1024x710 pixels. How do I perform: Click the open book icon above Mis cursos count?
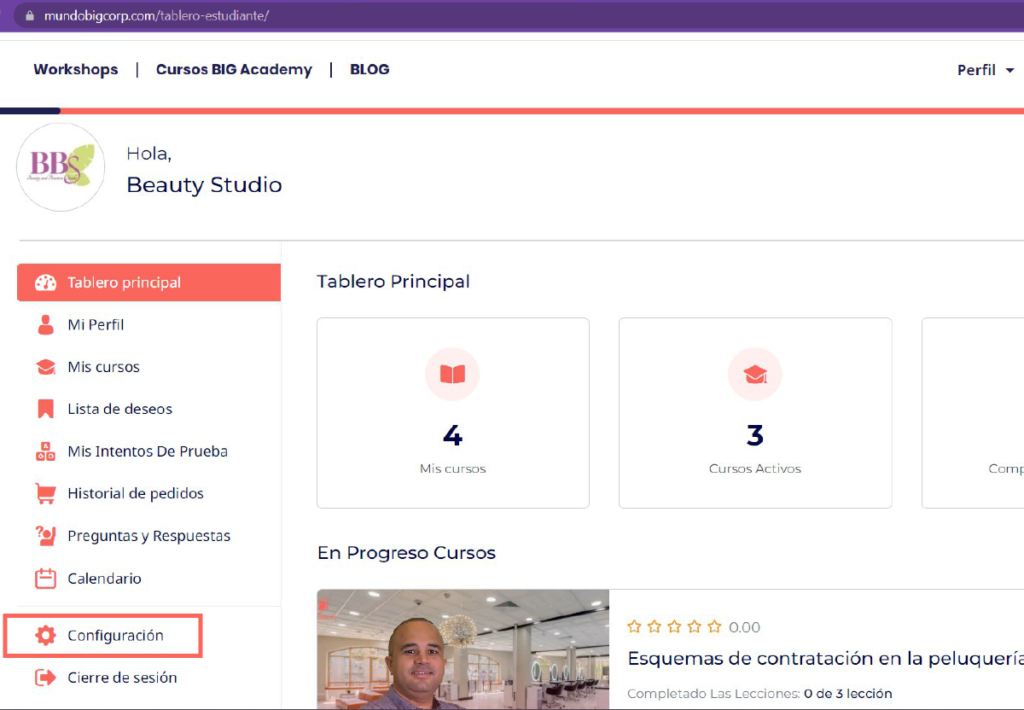453,374
